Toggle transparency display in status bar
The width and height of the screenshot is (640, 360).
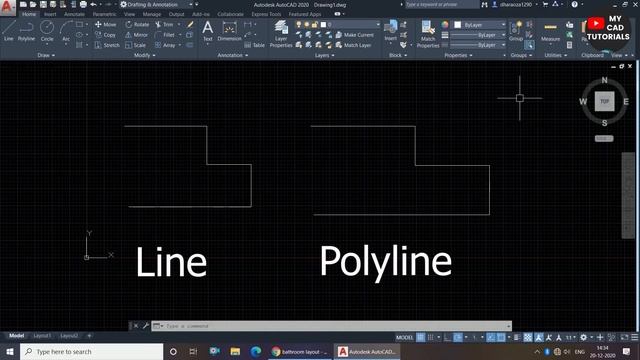pos(528,338)
